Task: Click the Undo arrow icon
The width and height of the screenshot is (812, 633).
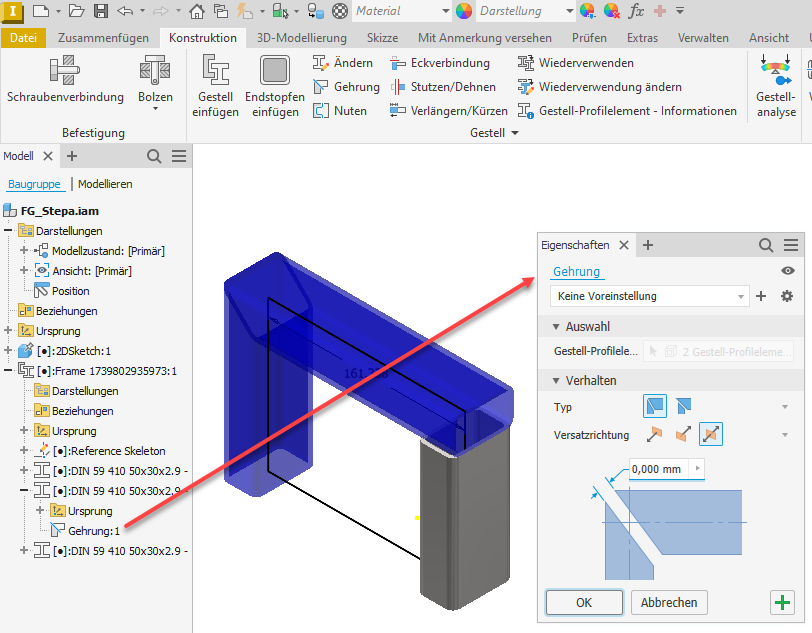Action: [x=124, y=10]
